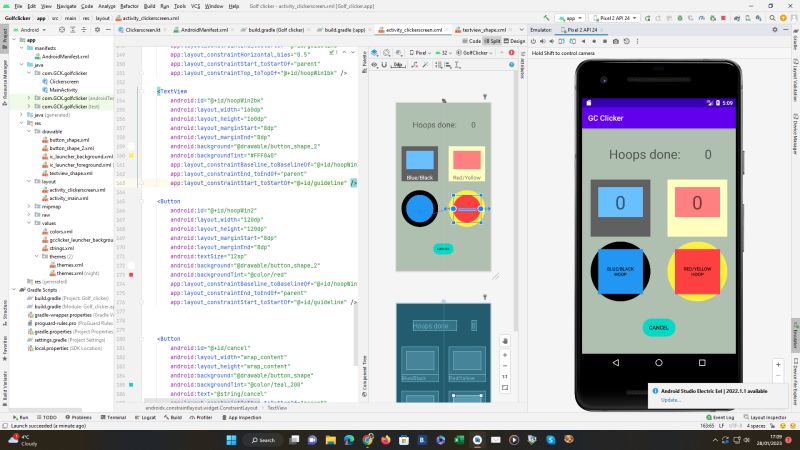Click Windows Start button on taskbar
The height and width of the screenshot is (450, 800).
pyautogui.click(x=231, y=440)
